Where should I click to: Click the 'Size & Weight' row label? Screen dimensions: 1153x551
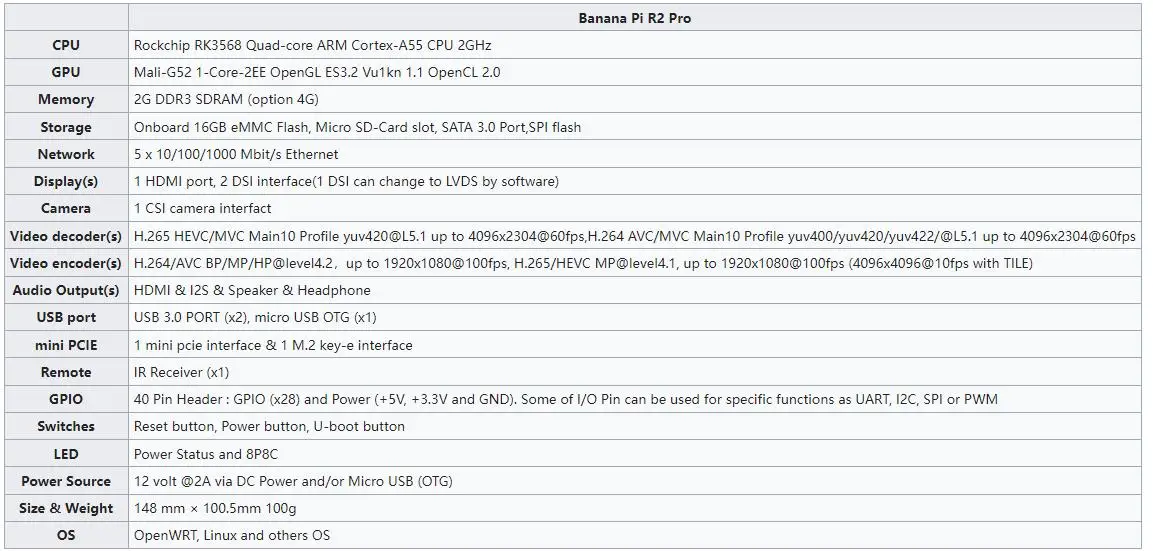pyautogui.click(x=66, y=508)
